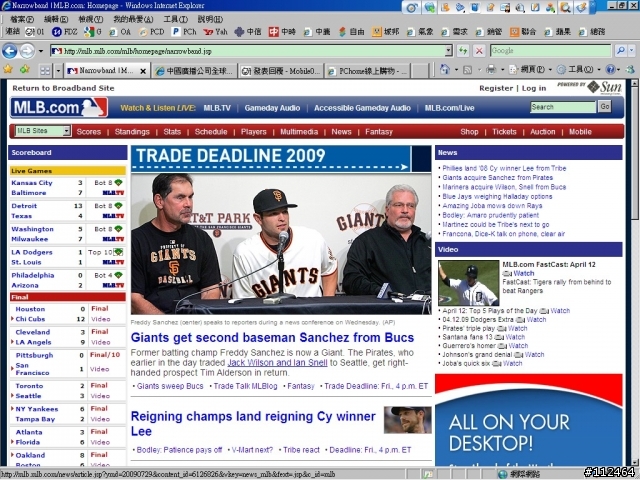The height and width of the screenshot is (480, 640).
Task: Open the Edit (編輯) menu
Action: coord(56,19)
